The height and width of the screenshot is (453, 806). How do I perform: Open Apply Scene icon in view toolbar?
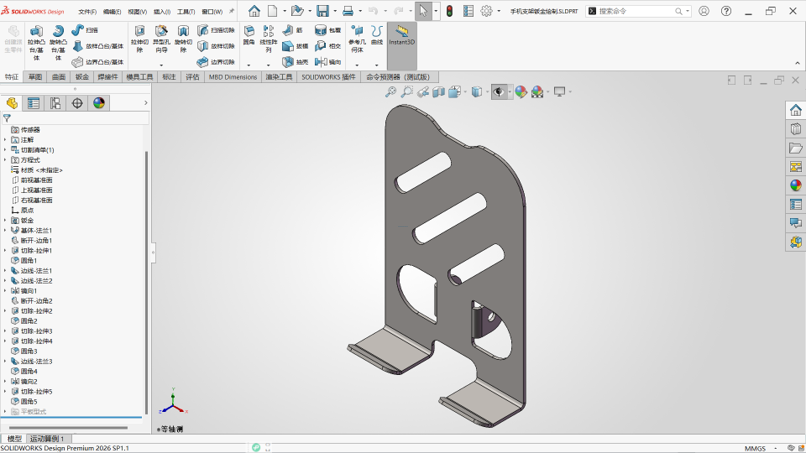pyautogui.click(x=537, y=92)
